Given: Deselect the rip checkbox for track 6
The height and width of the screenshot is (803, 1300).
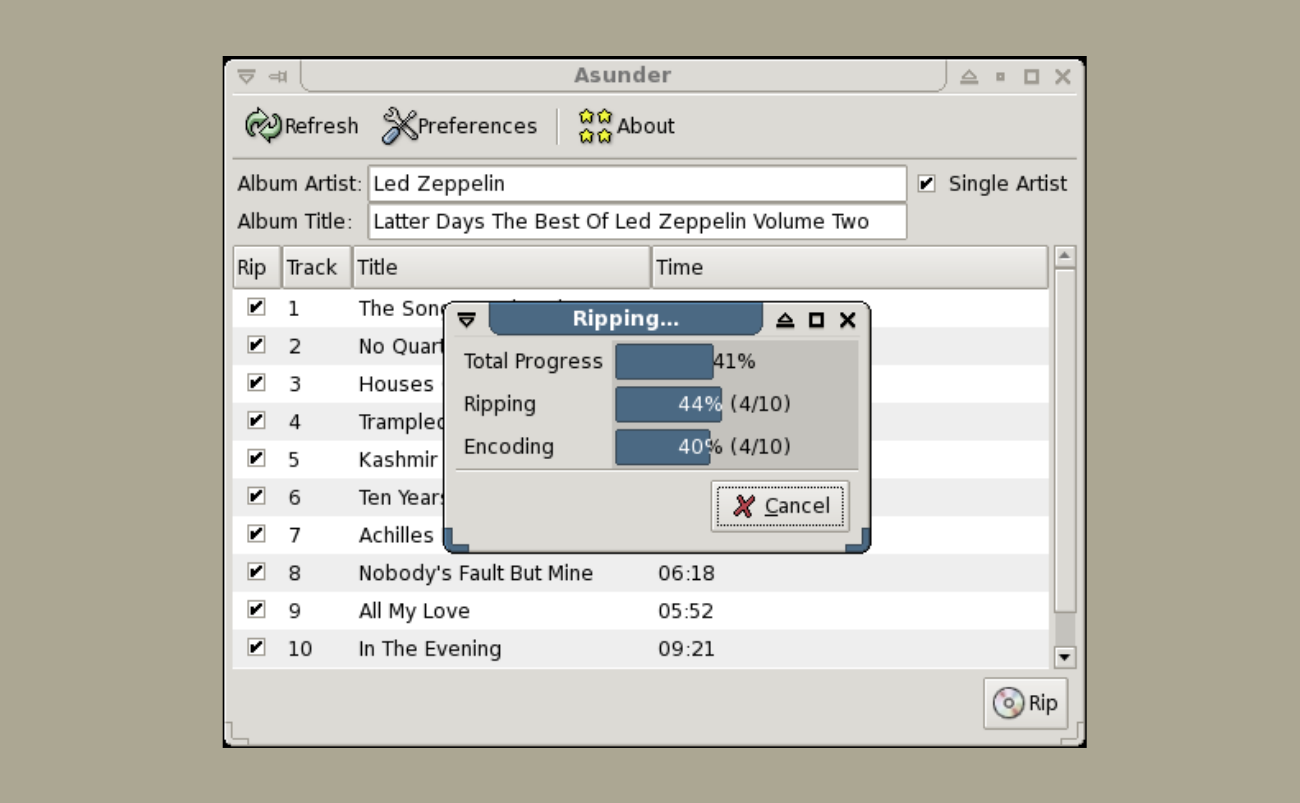Looking at the screenshot, I should [x=256, y=497].
